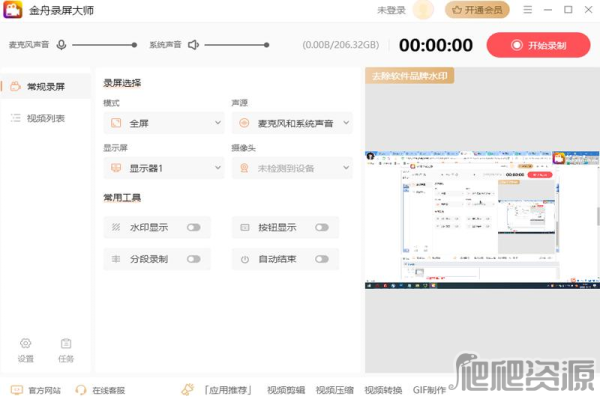Click the 声源 sound source icon
This screenshot has height=399, width=600.
click(x=244, y=123)
